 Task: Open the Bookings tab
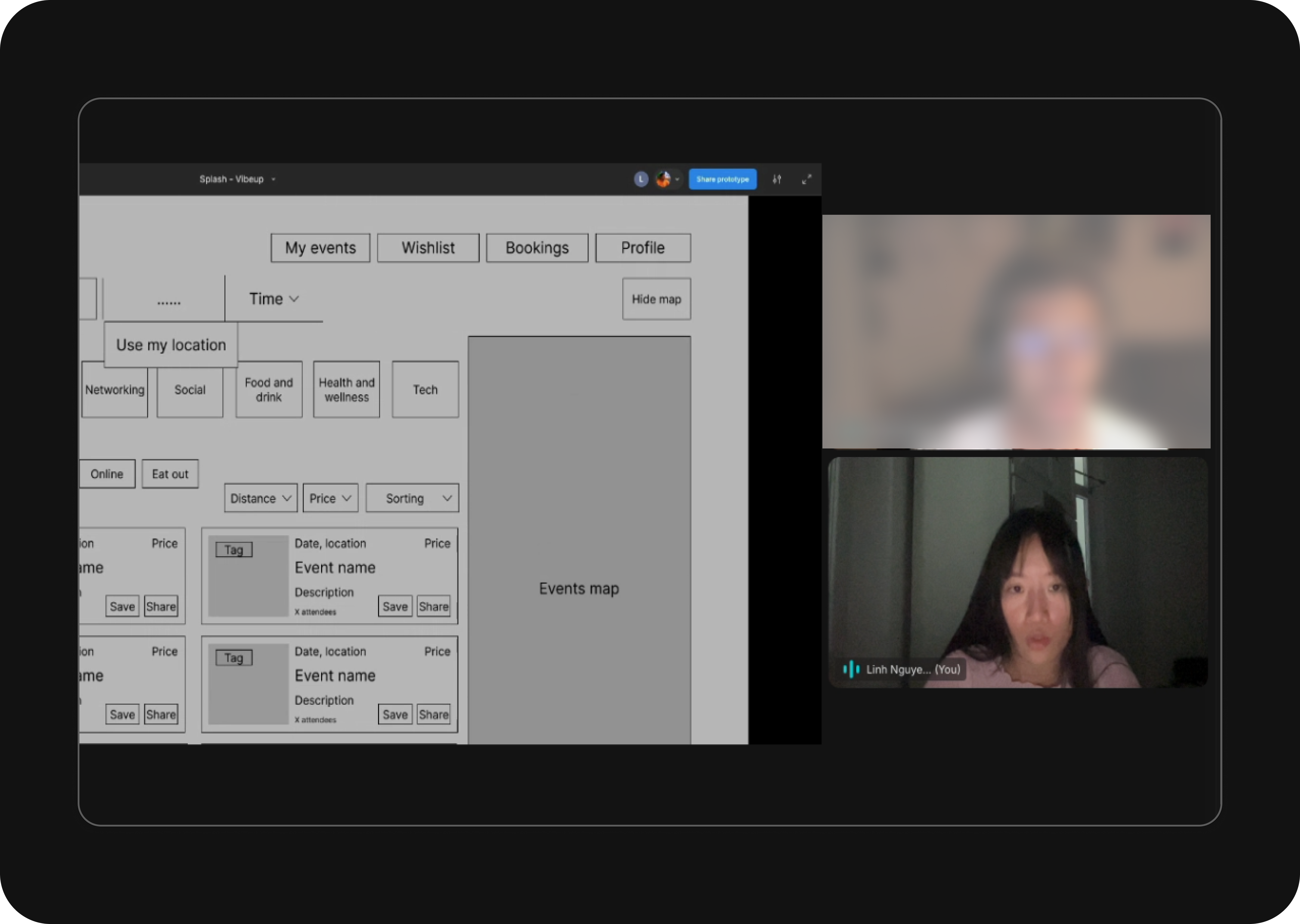[x=537, y=248]
